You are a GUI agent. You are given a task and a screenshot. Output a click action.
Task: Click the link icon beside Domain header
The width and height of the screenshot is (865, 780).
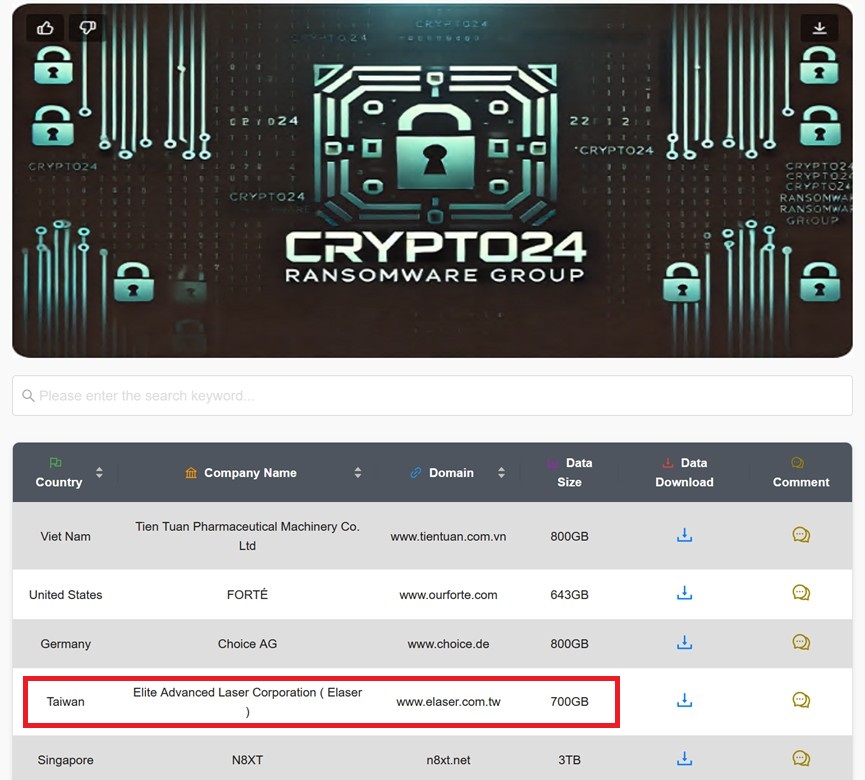click(x=415, y=473)
